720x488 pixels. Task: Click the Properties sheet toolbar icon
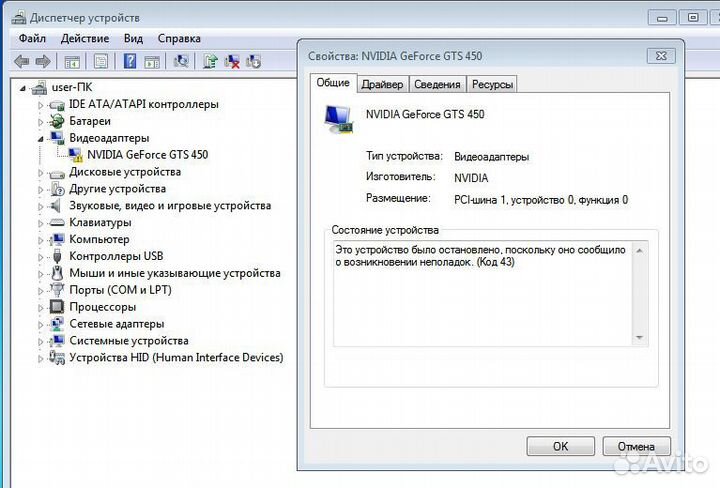tap(101, 61)
